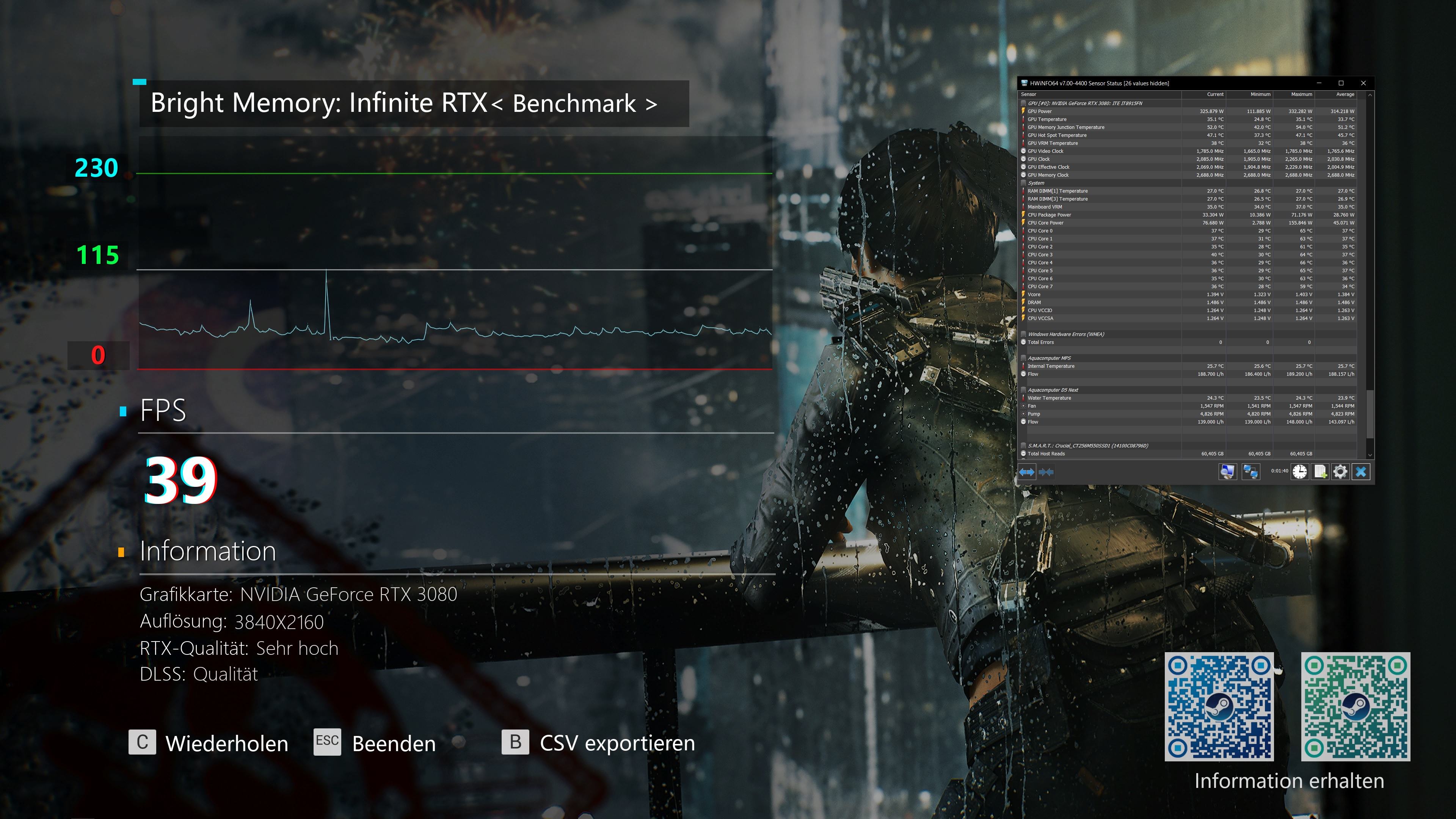The width and height of the screenshot is (1456, 819).
Task: Click the clock icon beside GPU Memory Clock
Action: click(x=1024, y=175)
